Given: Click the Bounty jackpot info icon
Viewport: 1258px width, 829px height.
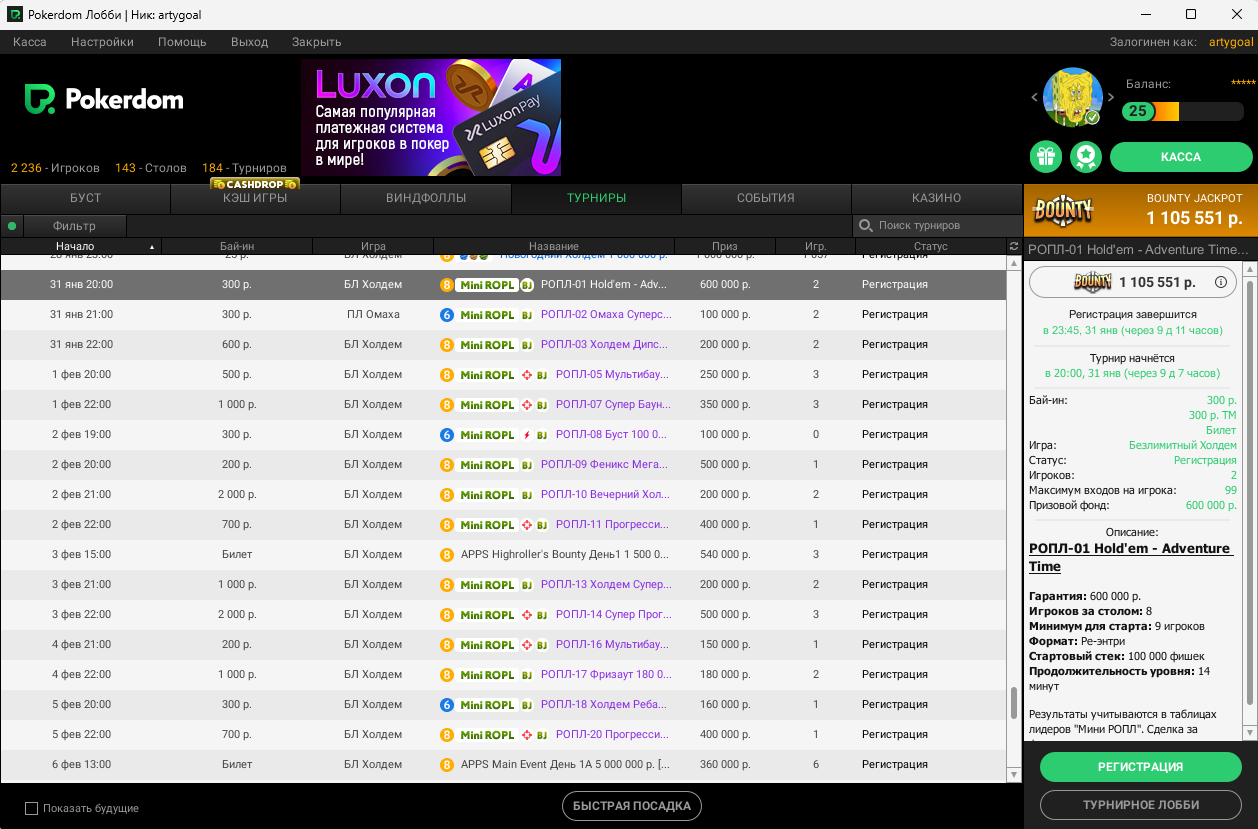Looking at the screenshot, I should click(1221, 283).
